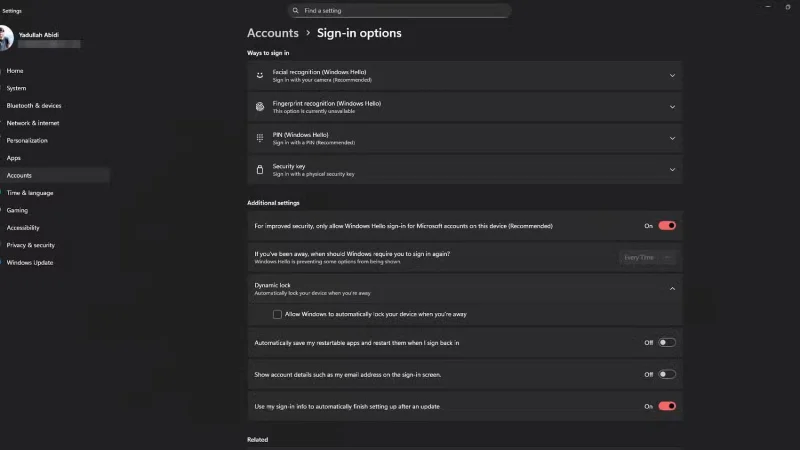Click the Sign-in options page heading
The height and width of the screenshot is (450, 800).
click(359, 33)
